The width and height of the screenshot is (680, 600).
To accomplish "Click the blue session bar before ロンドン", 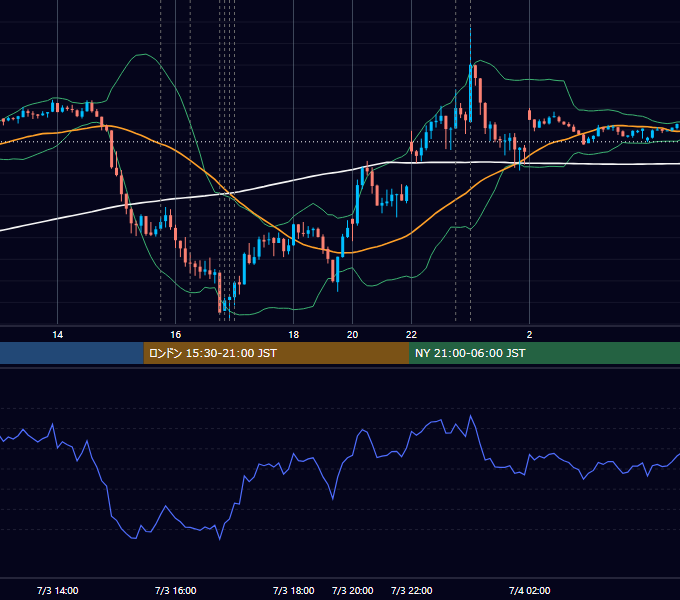I will click(x=72, y=353).
